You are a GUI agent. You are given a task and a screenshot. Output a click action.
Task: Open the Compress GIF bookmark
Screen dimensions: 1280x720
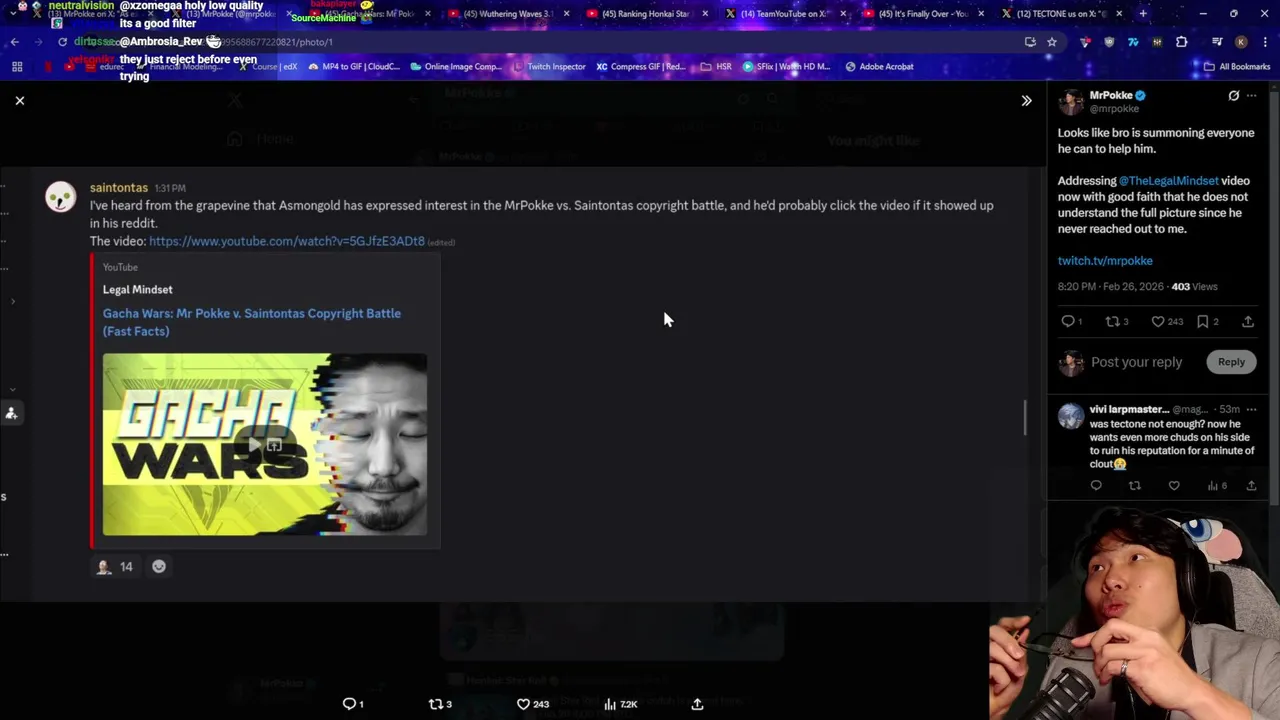(x=641, y=67)
